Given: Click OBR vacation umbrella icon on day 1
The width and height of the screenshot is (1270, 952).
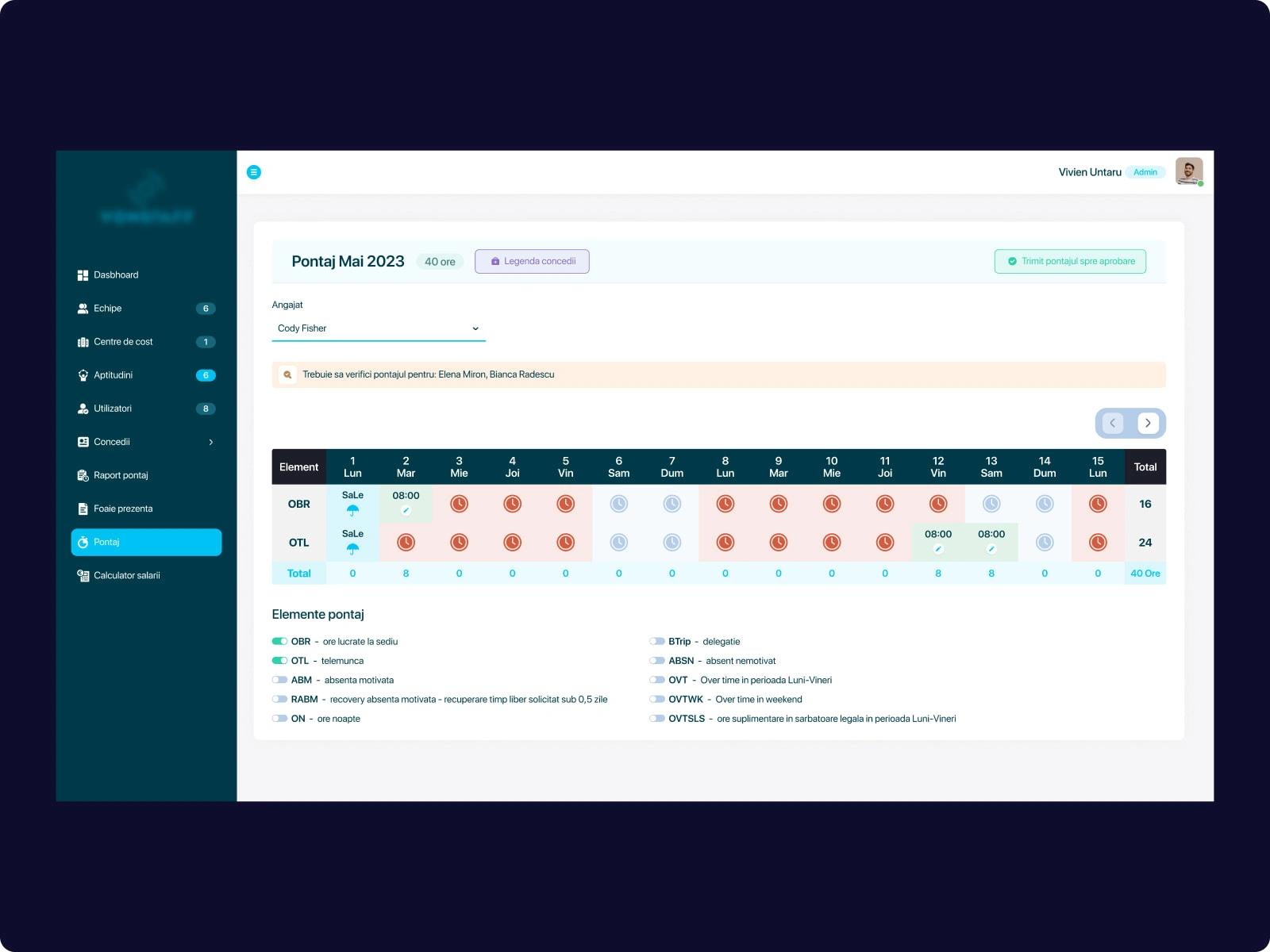Looking at the screenshot, I should (x=353, y=510).
